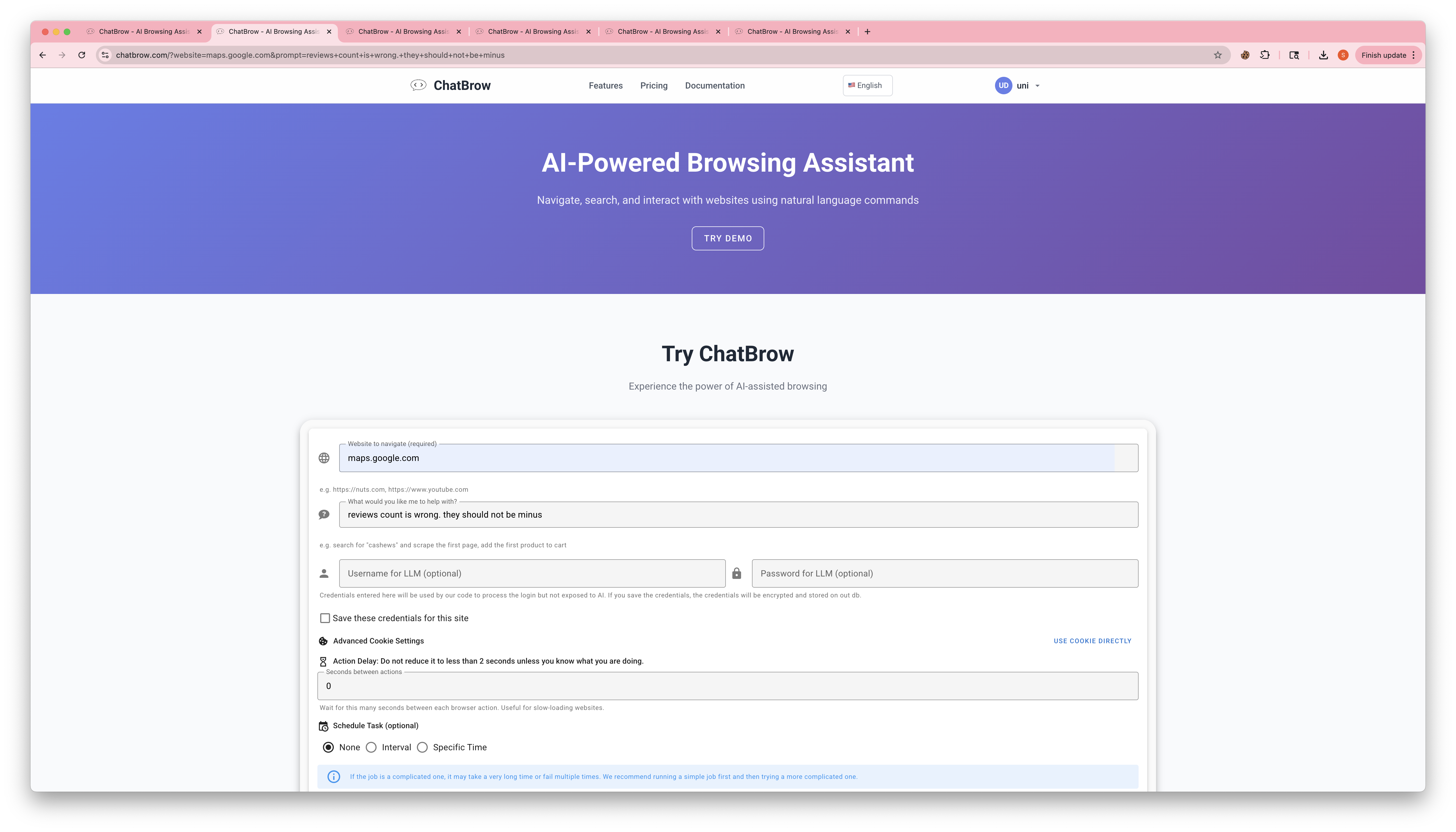Open the browser extensions puzzle icon
Image resolution: width=1456 pixels, height=832 pixels.
pyautogui.click(x=1264, y=55)
